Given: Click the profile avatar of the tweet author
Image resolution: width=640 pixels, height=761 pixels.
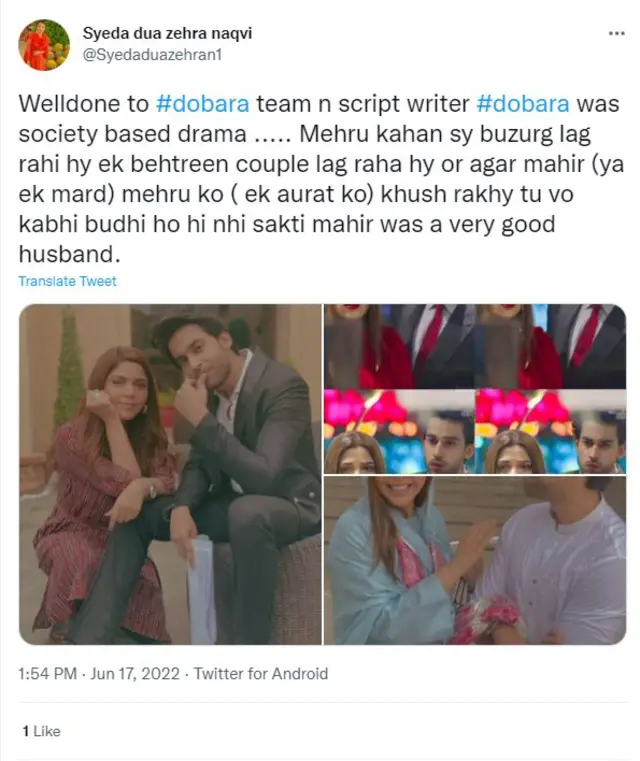Looking at the screenshot, I should point(44,45).
